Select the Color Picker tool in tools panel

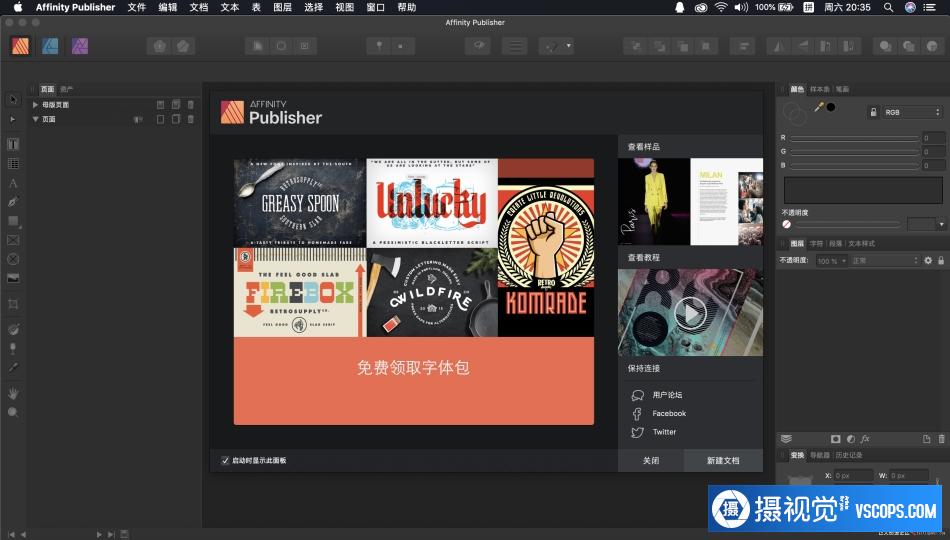pyautogui.click(x=13, y=367)
